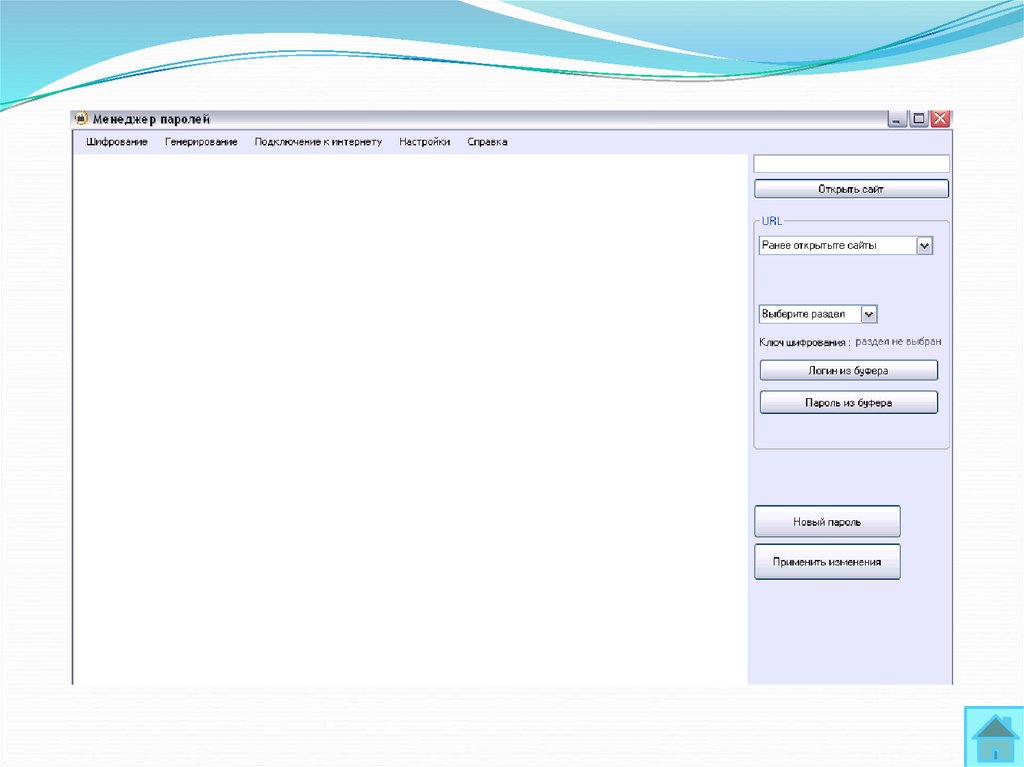1024x767 pixels.
Task: Click the home icon at slide corner
Action: (x=994, y=738)
